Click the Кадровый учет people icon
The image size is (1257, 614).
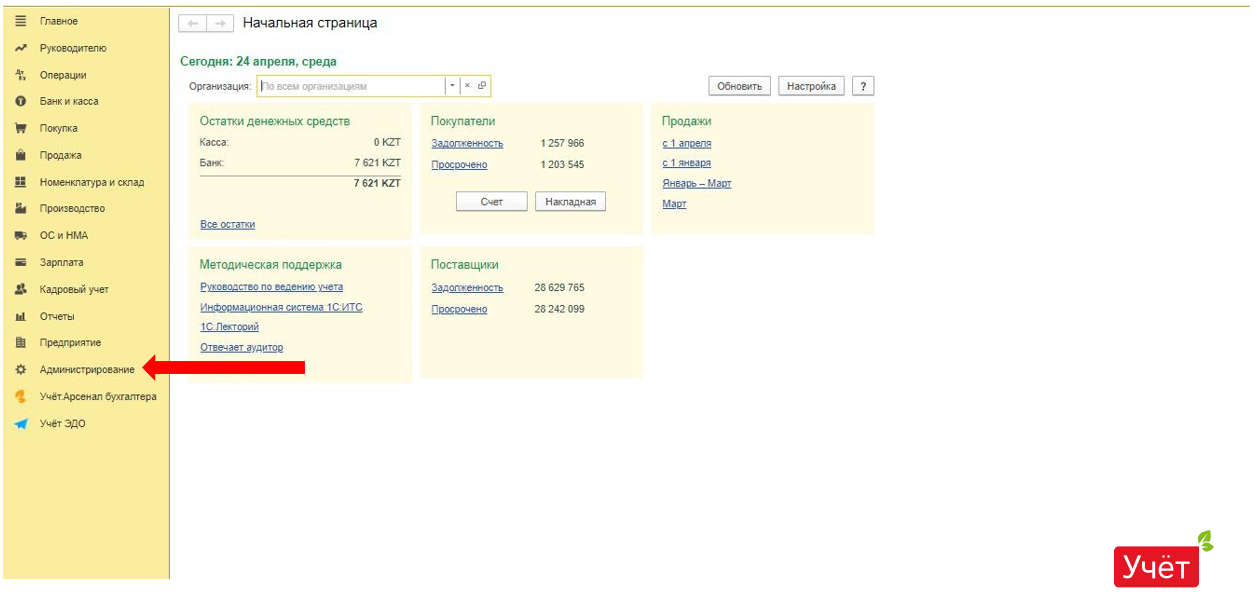[x=20, y=290]
